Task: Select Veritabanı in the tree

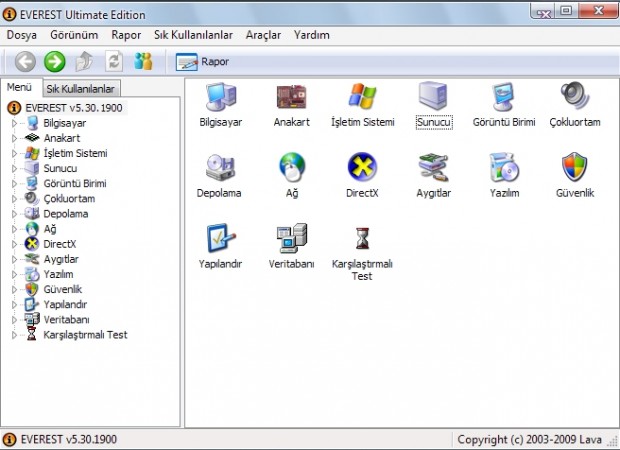Action: pyautogui.click(x=66, y=320)
